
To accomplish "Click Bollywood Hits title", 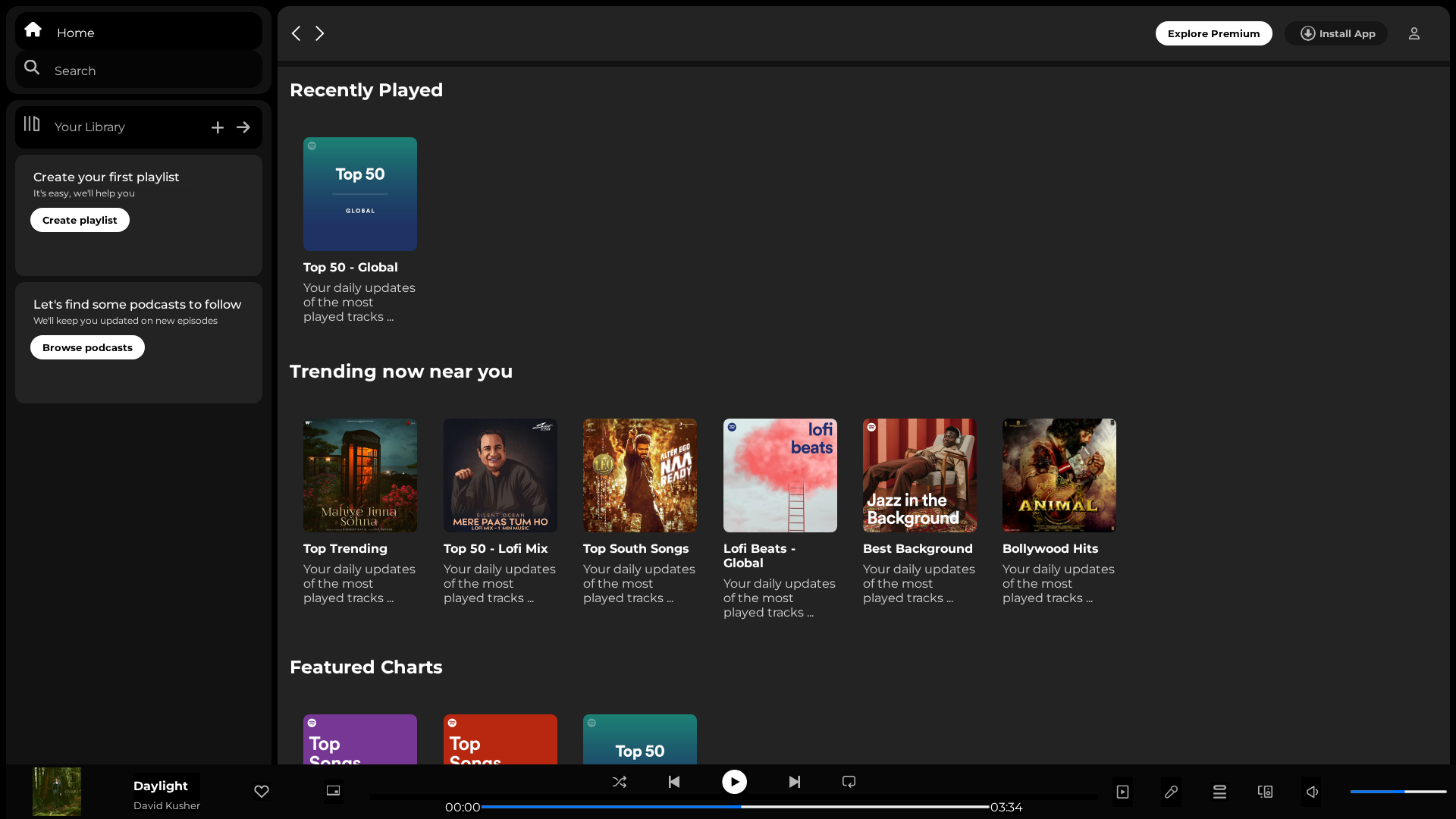I will point(1050,548).
